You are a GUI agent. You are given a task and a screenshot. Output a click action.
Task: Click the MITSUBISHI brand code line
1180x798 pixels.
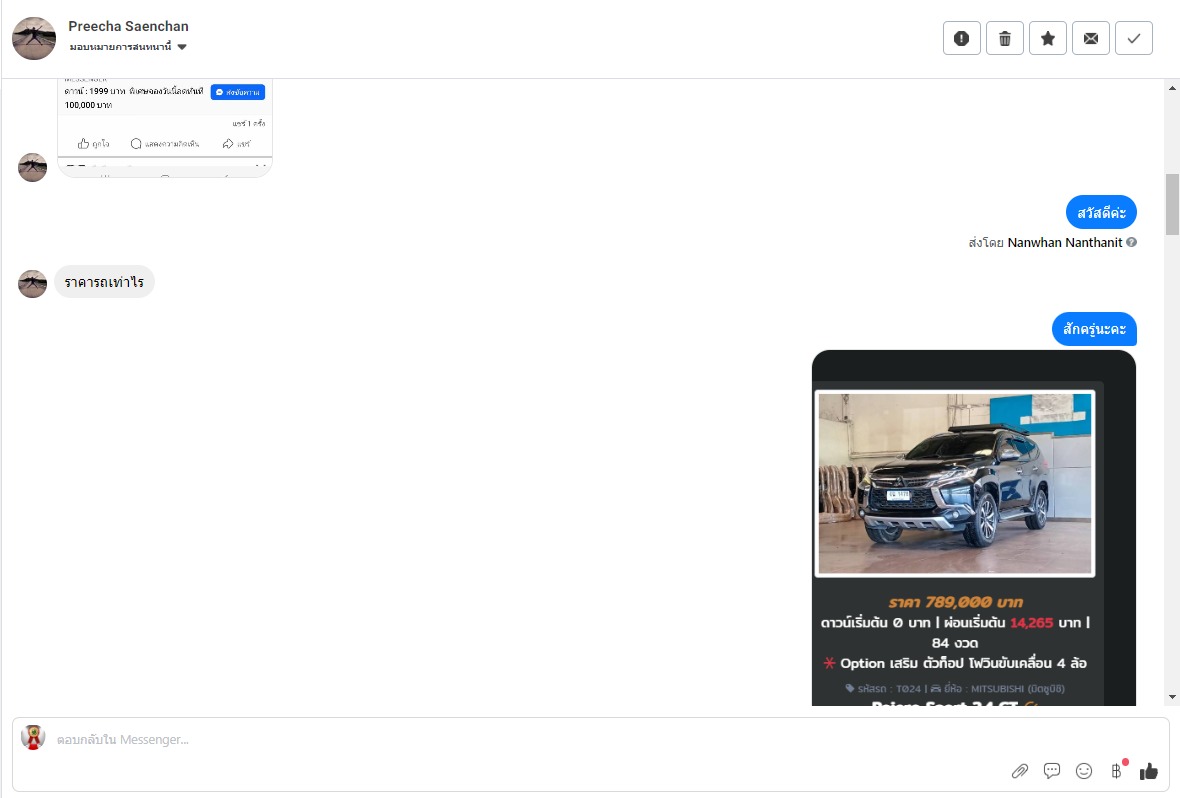[x=955, y=689]
